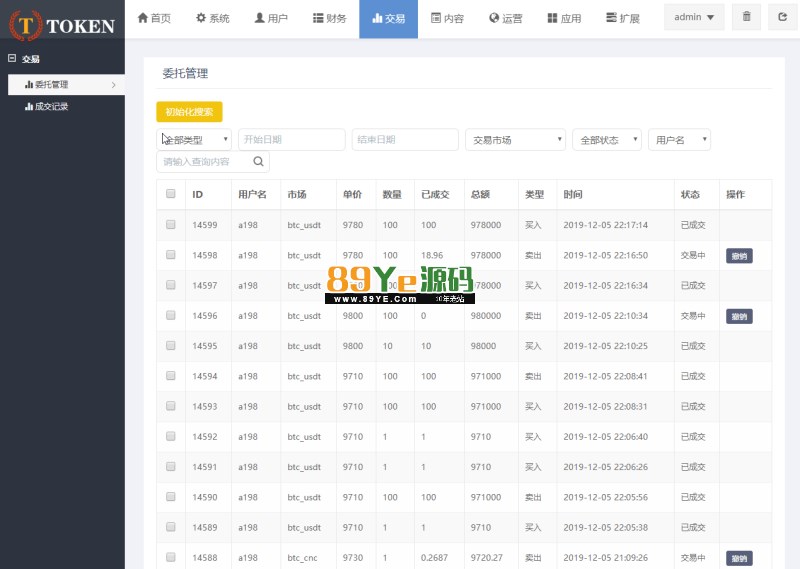Open the 全部状态 dropdown
Image resolution: width=800 pixels, height=569 pixels.
pyautogui.click(x=607, y=139)
